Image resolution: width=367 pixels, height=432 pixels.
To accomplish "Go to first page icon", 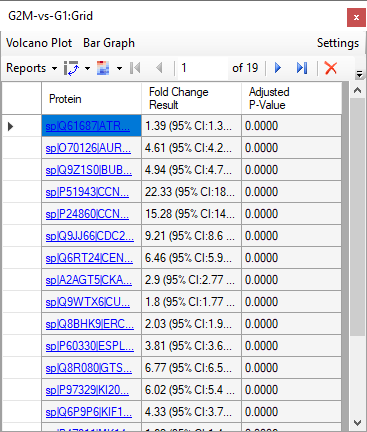I will [x=135, y=68].
